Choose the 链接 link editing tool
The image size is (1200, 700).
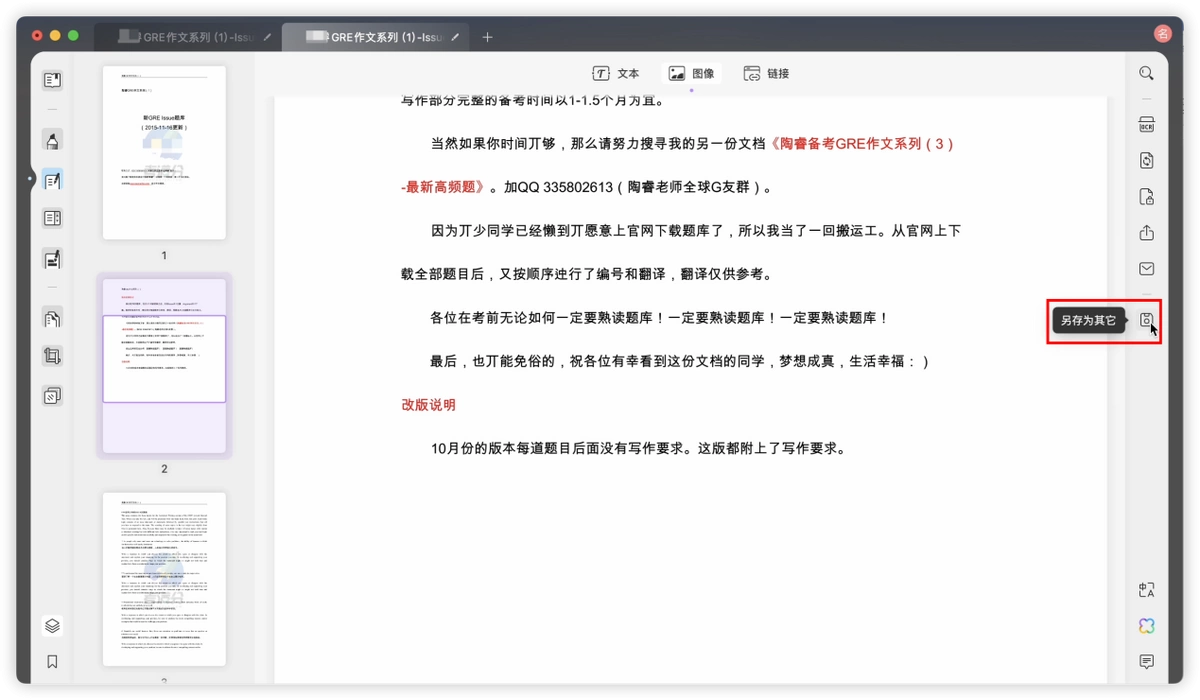point(766,73)
